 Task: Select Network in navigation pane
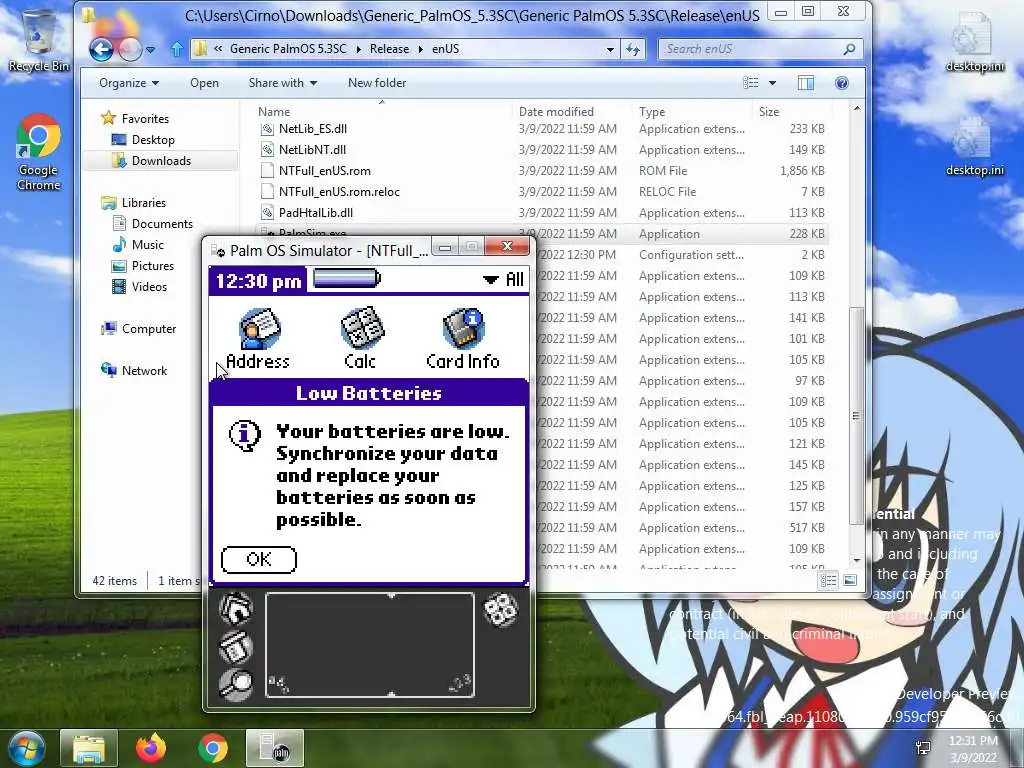pos(135,370)
